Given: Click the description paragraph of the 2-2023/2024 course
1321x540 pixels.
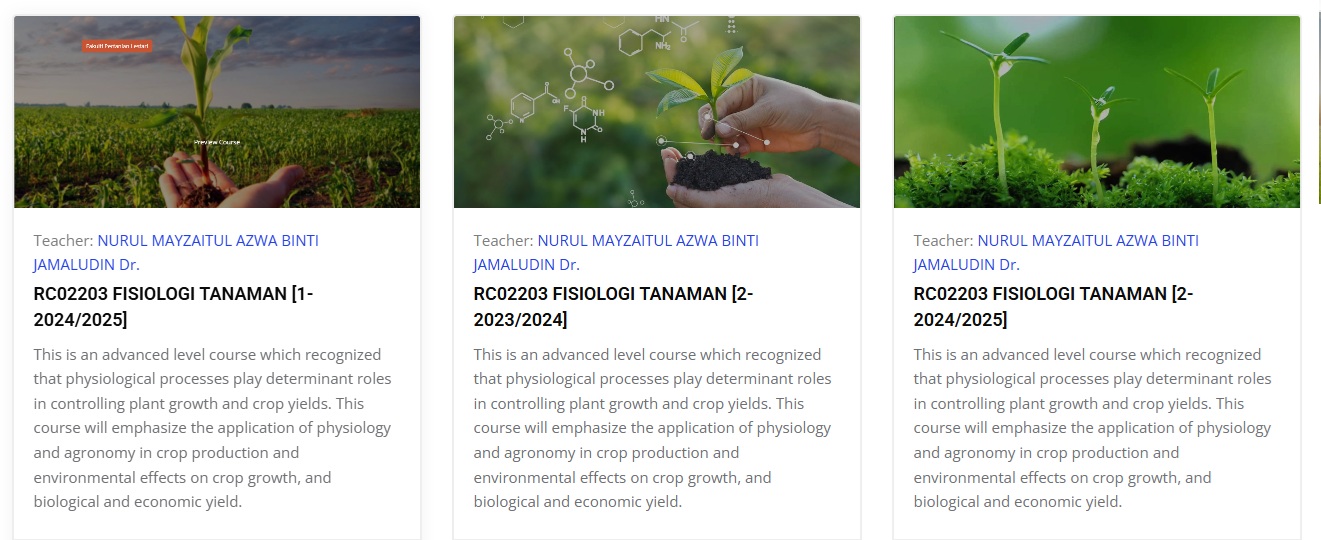Looking at the screenshot, I should [x=652, y=428].
